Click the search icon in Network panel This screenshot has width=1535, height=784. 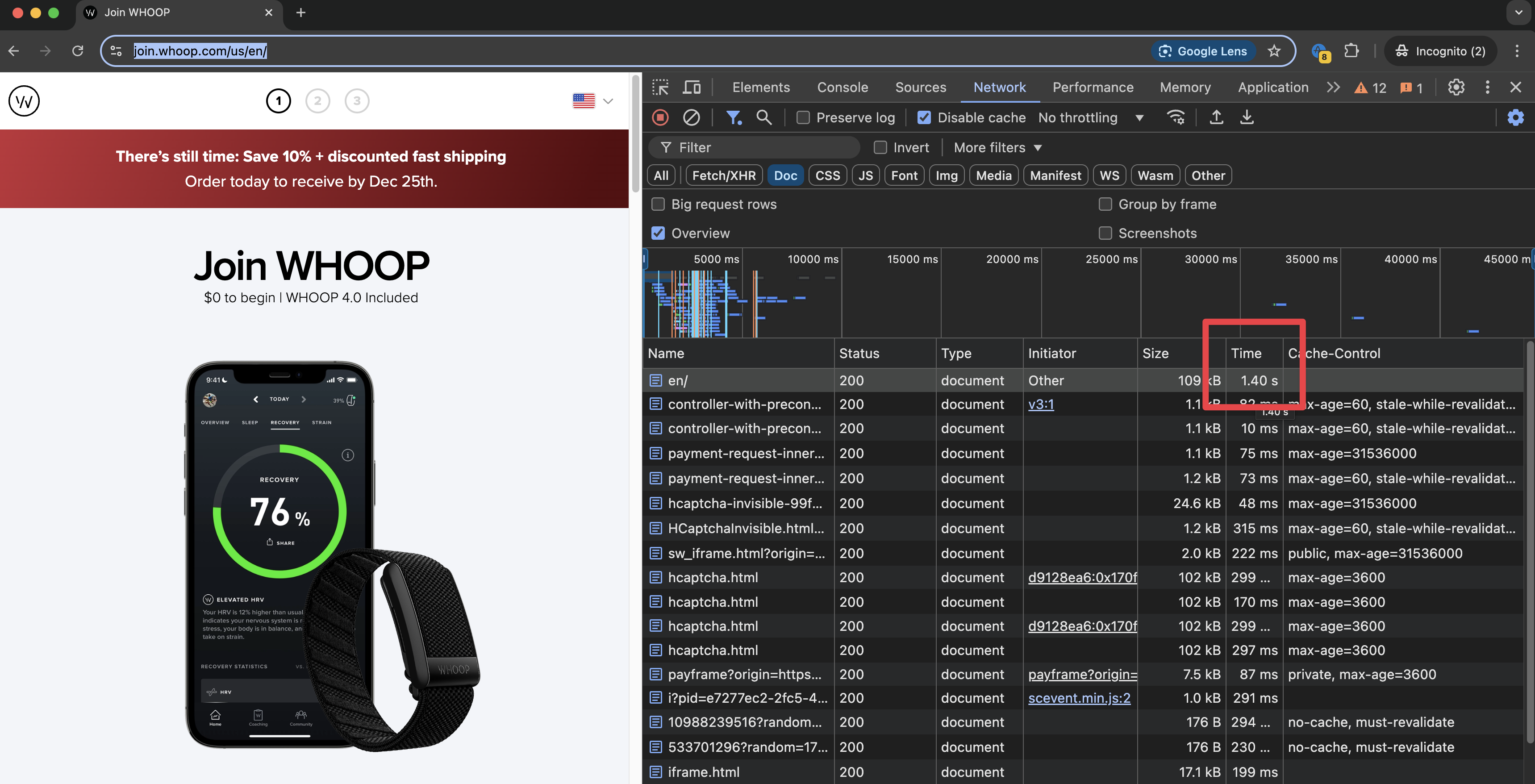coord(762,117)
